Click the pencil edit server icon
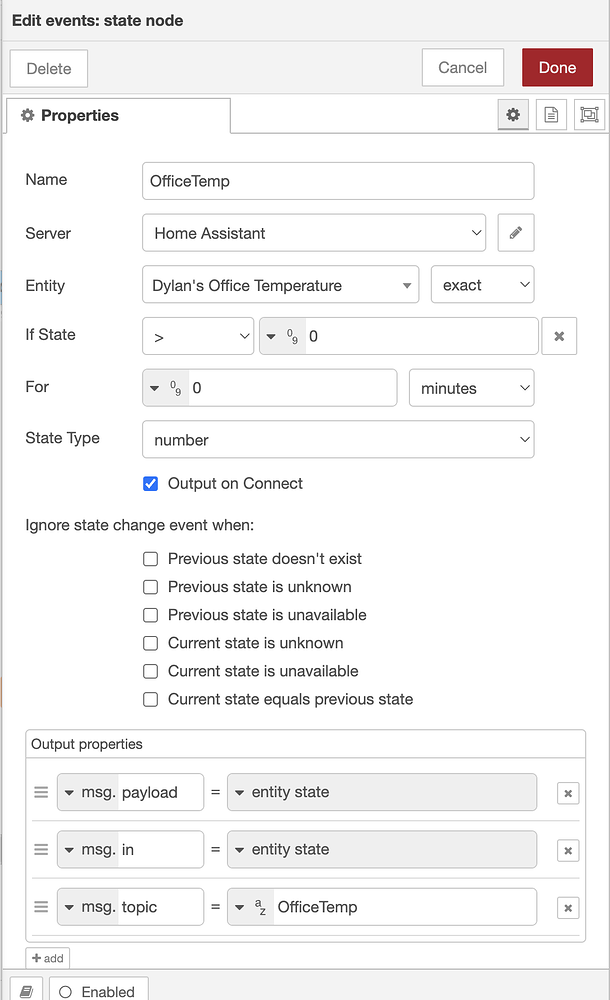 (516, 233)
